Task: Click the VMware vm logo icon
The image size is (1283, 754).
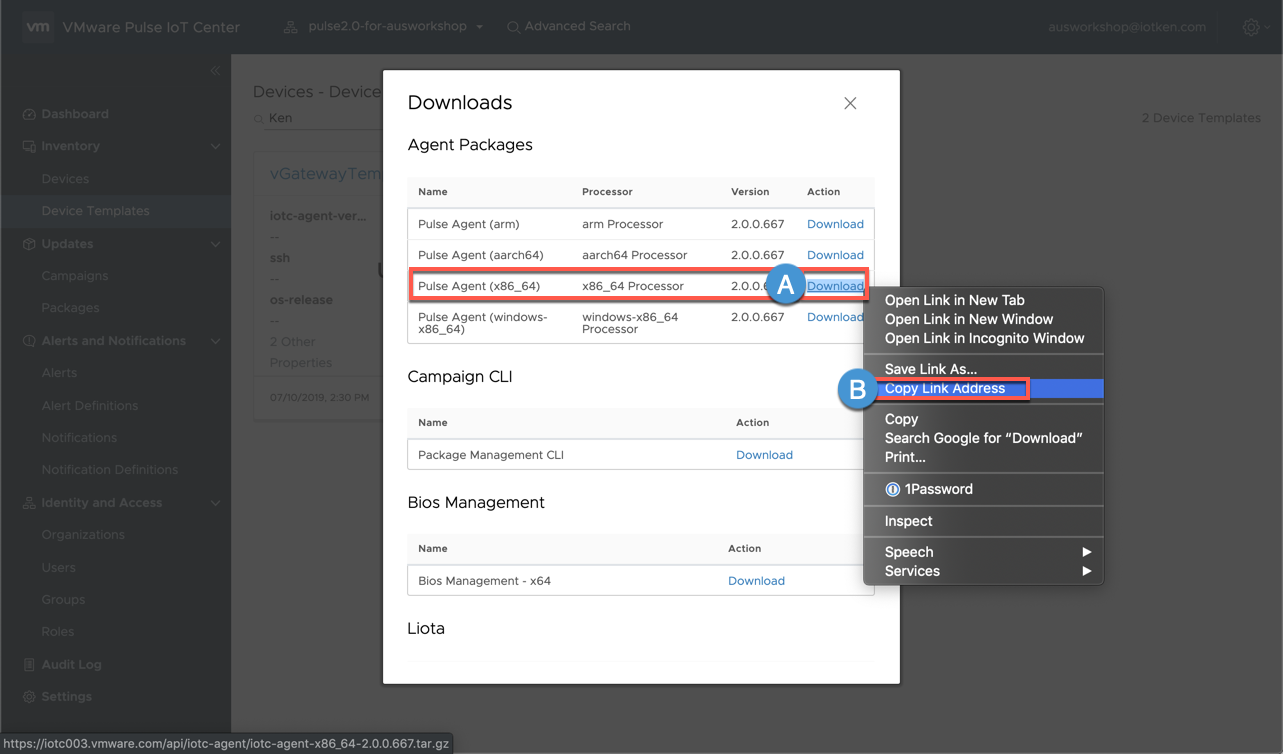Action: 37,27
